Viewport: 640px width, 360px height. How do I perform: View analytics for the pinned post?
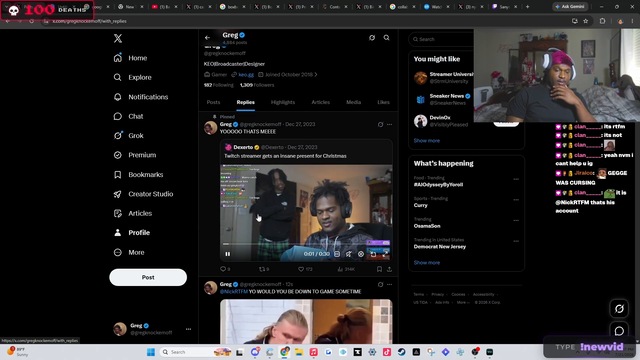[x=346, y=269]
